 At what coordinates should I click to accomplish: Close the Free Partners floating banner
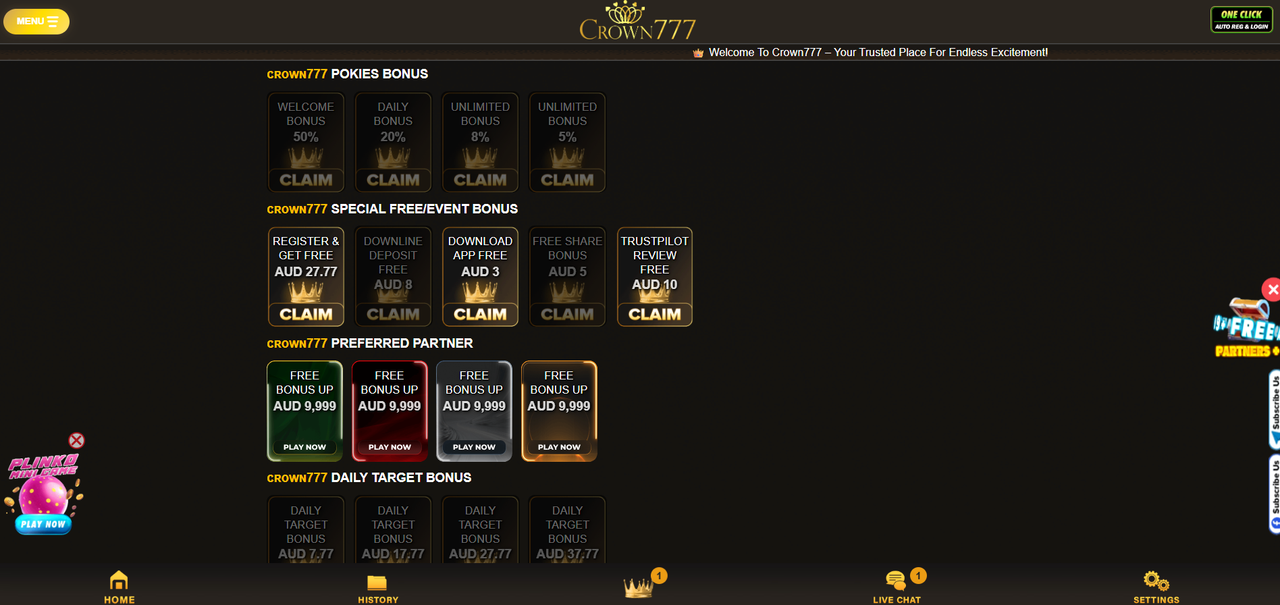(1271, 289)
